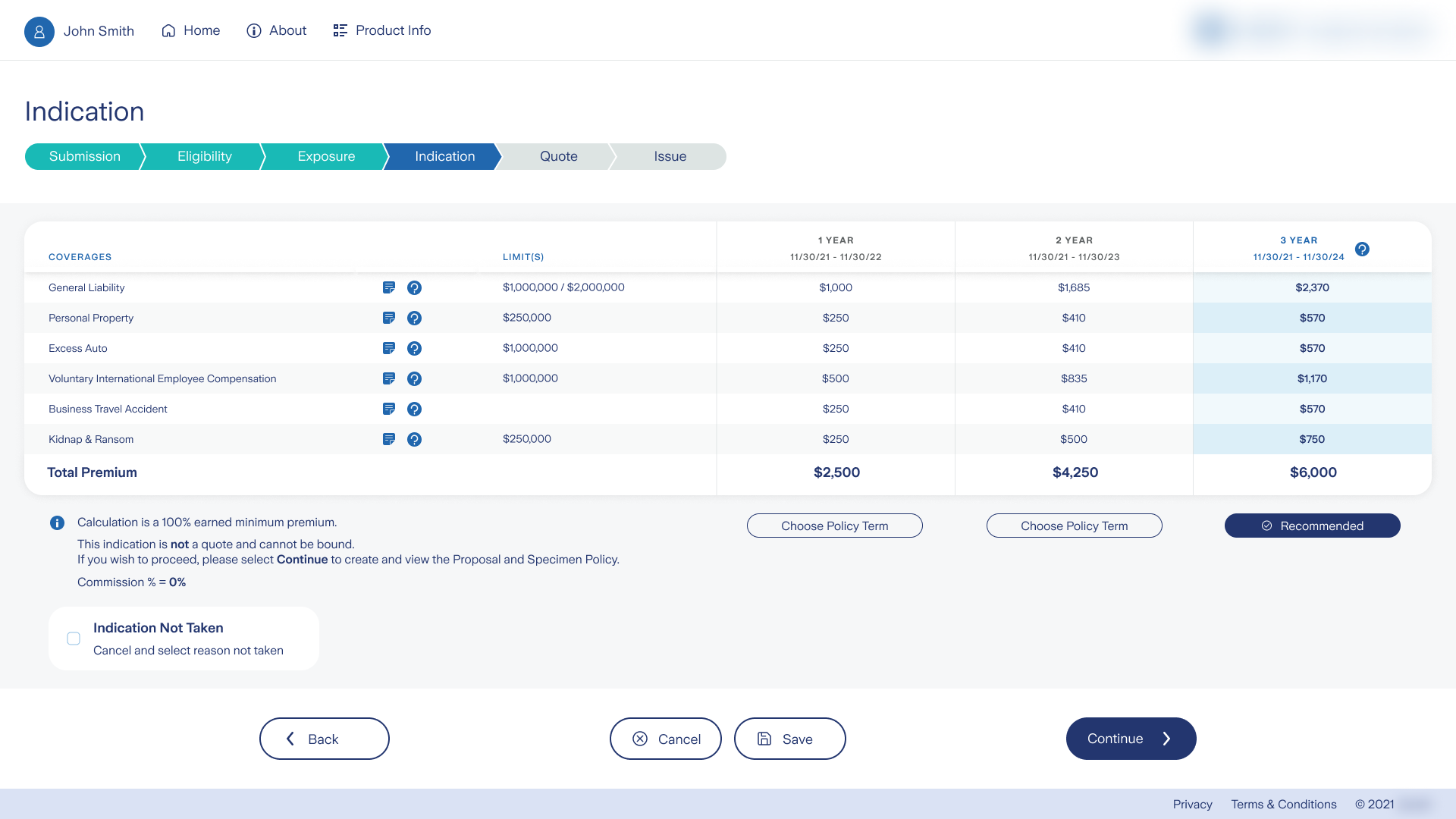This screenshot has height=819, width=1456.
Task: Navigate to Home
Action: [191, 30]
